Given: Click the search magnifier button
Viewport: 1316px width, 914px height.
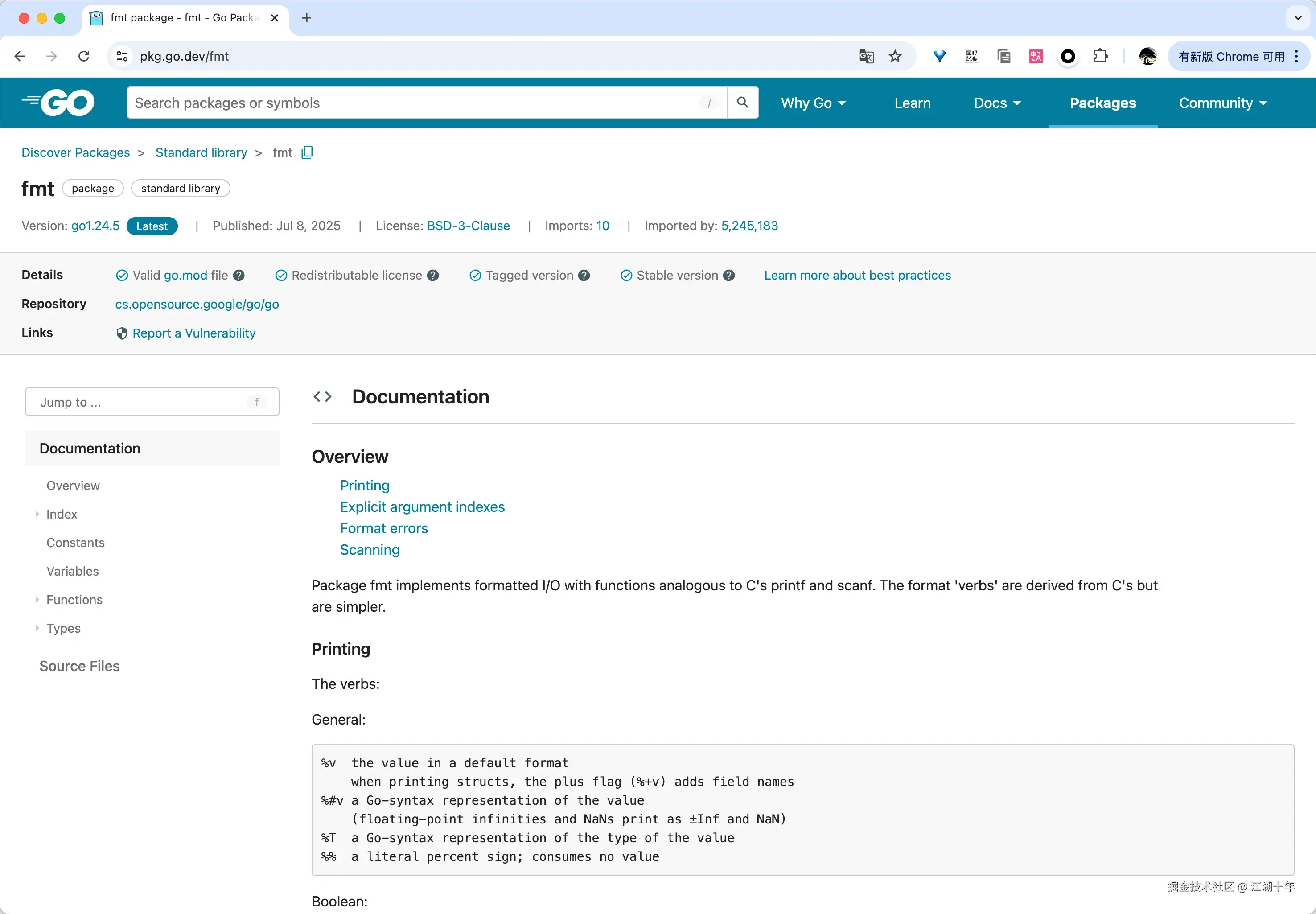Looking at the screenshot, I should tap(743, 103).
